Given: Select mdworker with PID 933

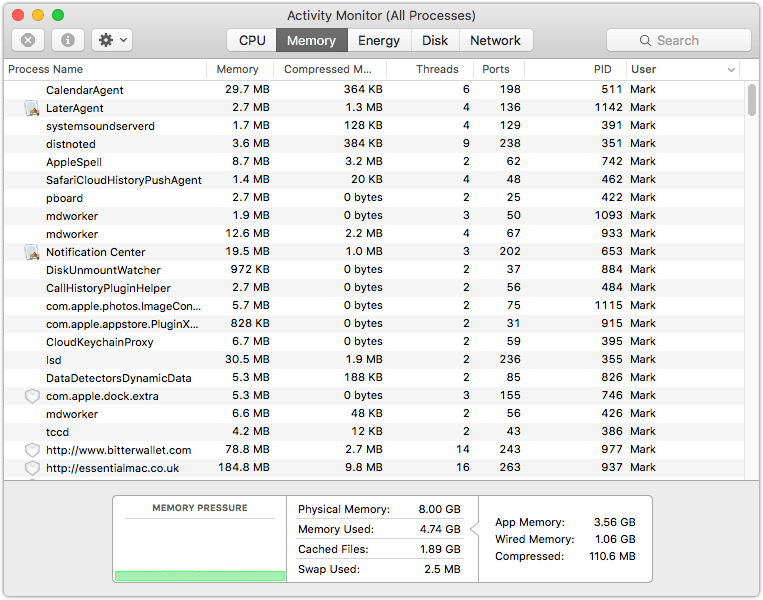Looking at the screenshot, I should pos(374,234).
